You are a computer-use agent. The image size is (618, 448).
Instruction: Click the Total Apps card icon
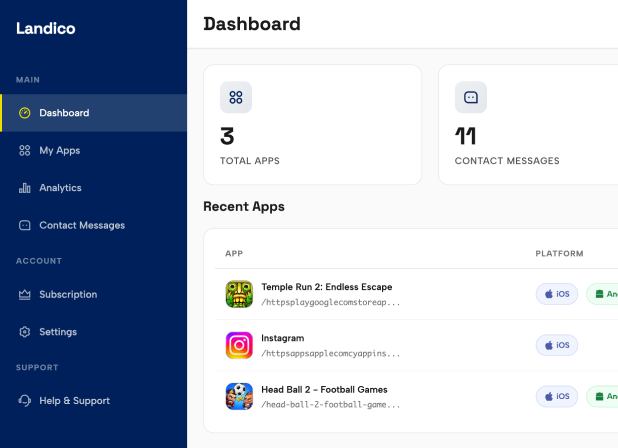pyautogui.click(x=236, y=97)
